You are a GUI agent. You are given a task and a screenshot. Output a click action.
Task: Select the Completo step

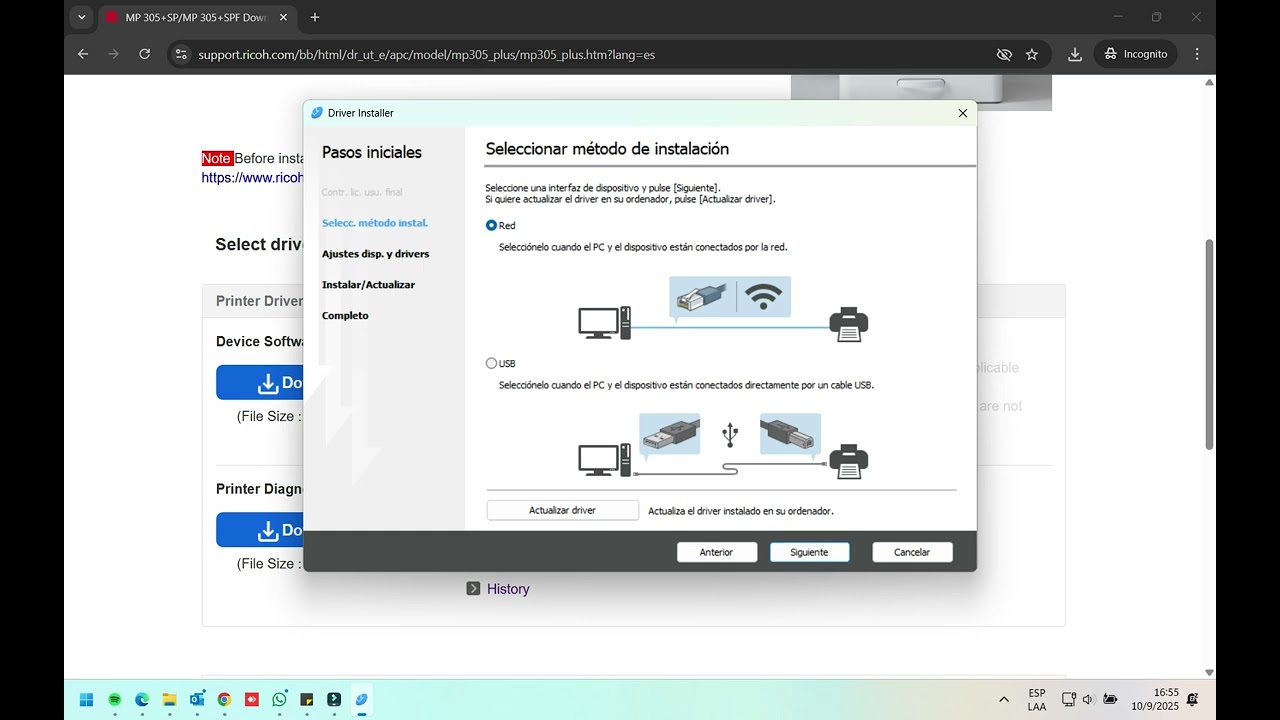point(345,316)
